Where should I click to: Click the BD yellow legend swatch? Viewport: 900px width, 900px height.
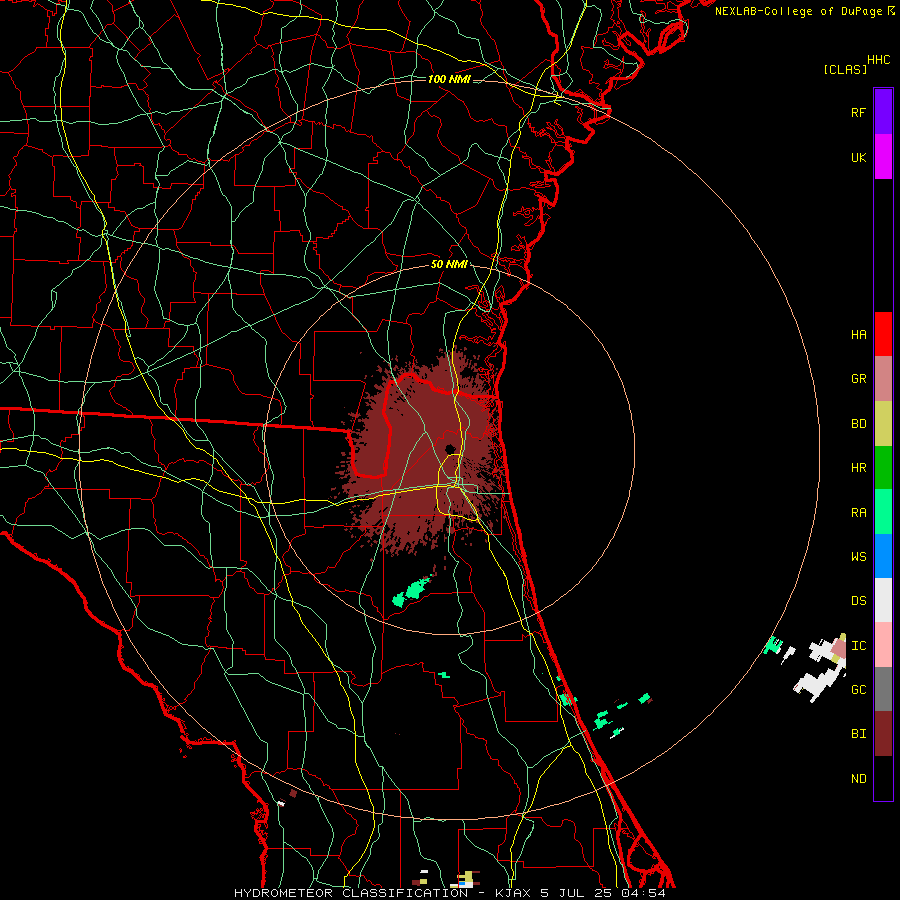tap(883, 424)
